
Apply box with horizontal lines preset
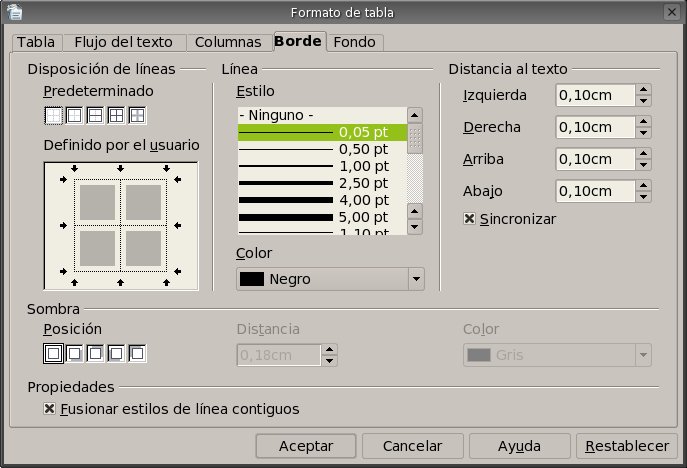pos(96,115)
